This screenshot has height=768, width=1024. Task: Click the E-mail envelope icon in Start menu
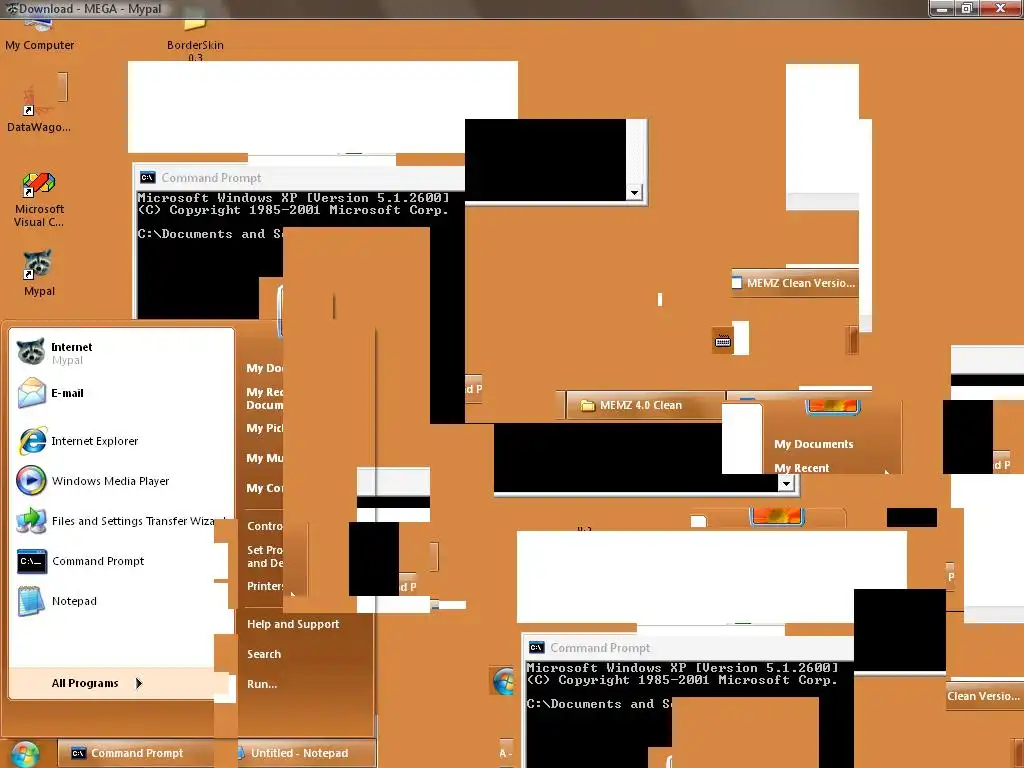coord(31,393)
